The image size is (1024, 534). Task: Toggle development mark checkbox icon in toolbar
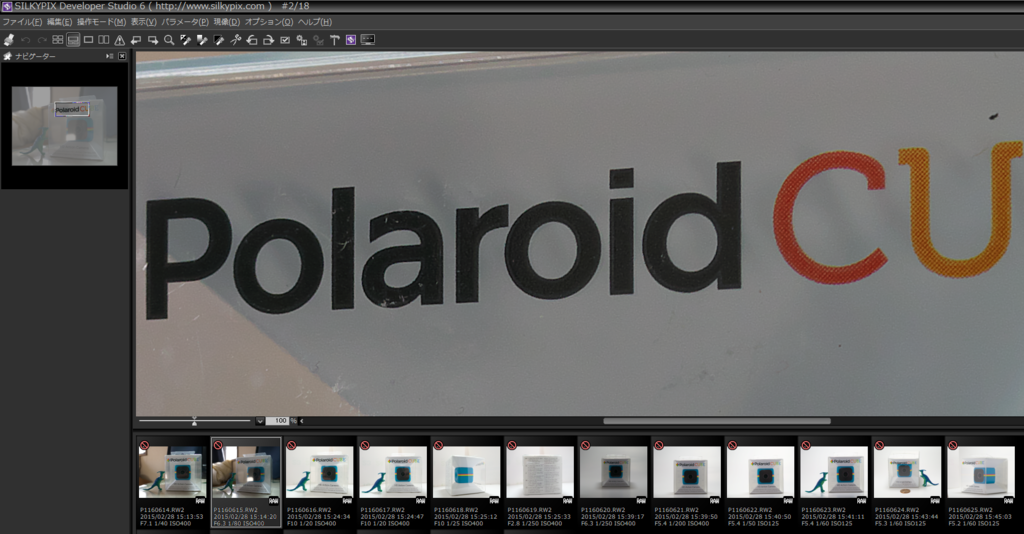click(285, 40)
